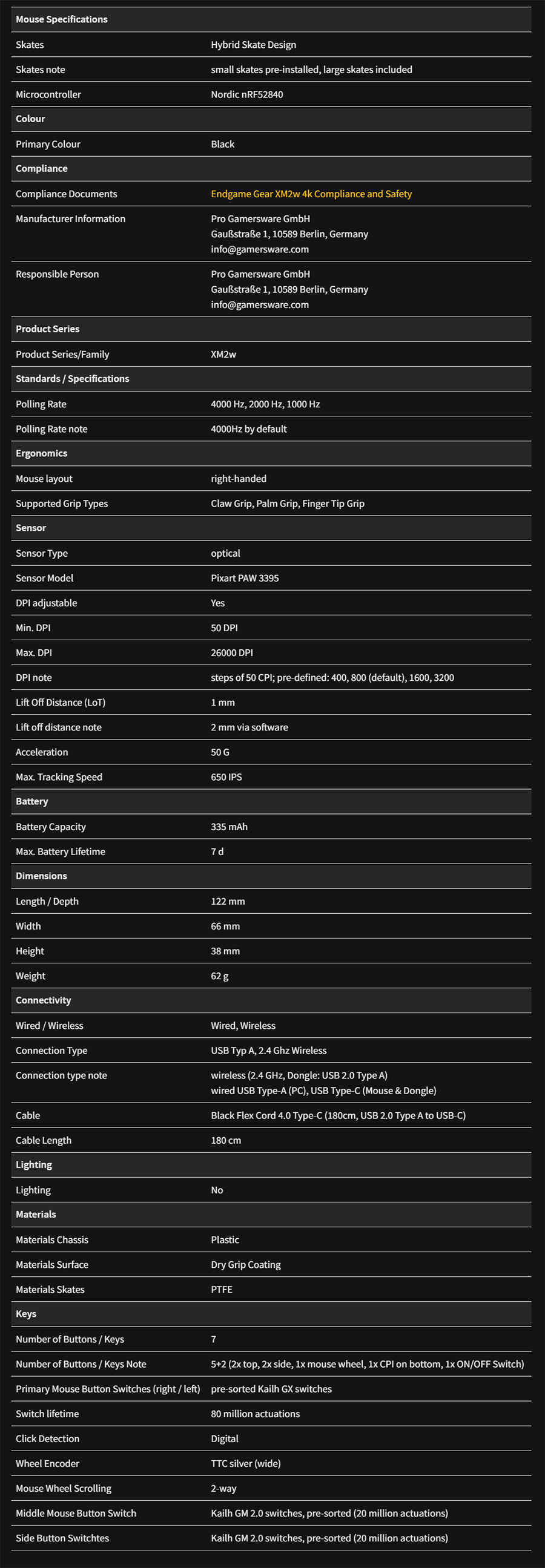Click the Sensor section header
Image resolution: width=545 pixels, height=1568 pixels.
[31, 528]
